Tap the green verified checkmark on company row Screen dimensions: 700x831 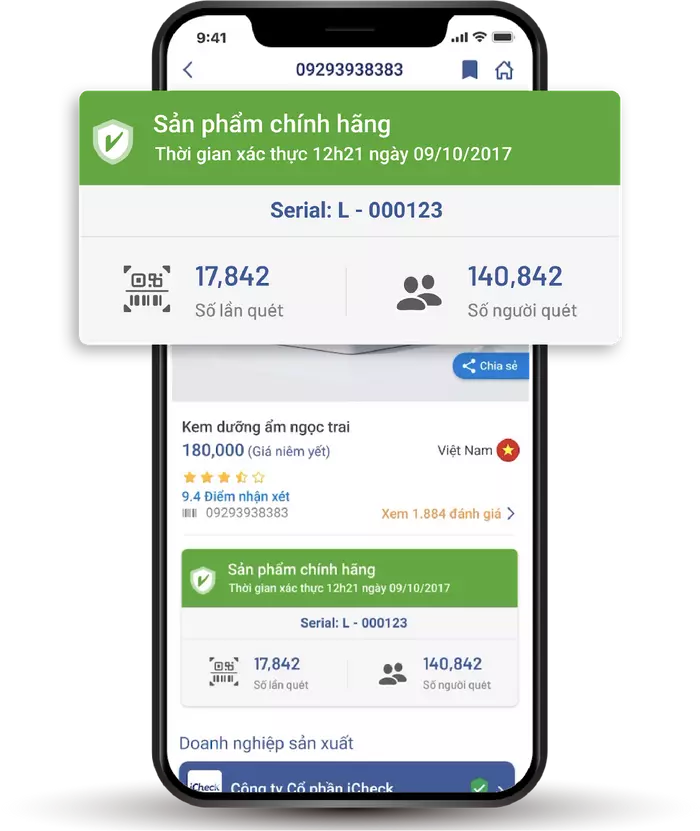tap(479, 785)
